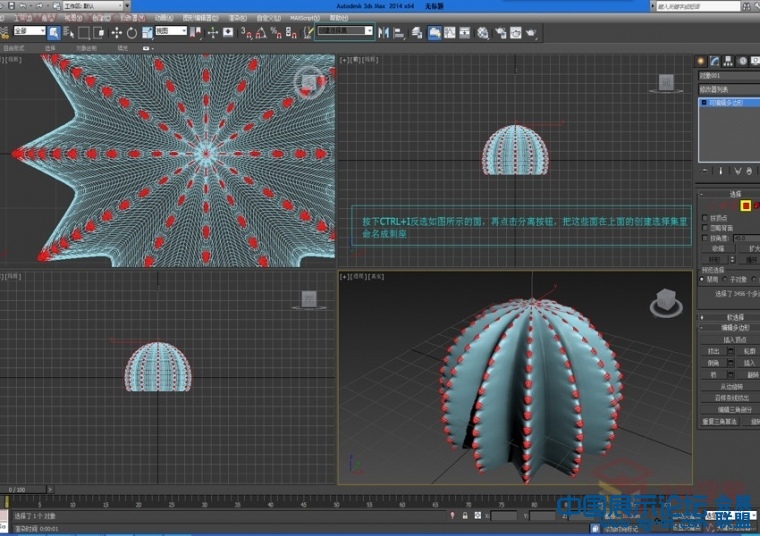Select the 子对象 preview selection radio
The image size is (760, 536).
(725, 279)
